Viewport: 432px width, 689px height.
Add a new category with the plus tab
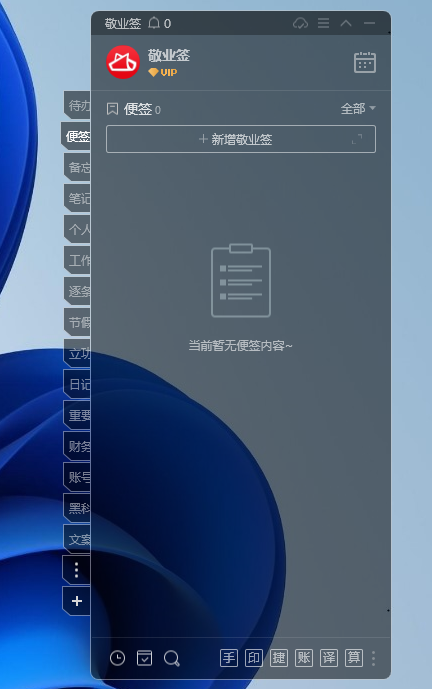pyautogui.click(x=77, y=601)
